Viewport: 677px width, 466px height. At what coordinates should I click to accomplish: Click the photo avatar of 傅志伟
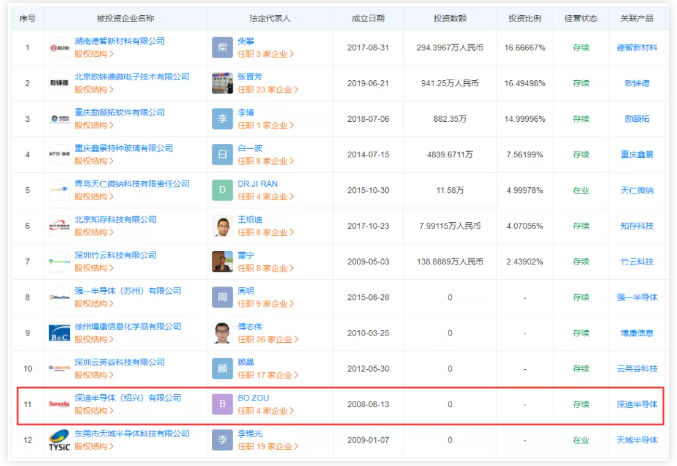click(222, 333)
